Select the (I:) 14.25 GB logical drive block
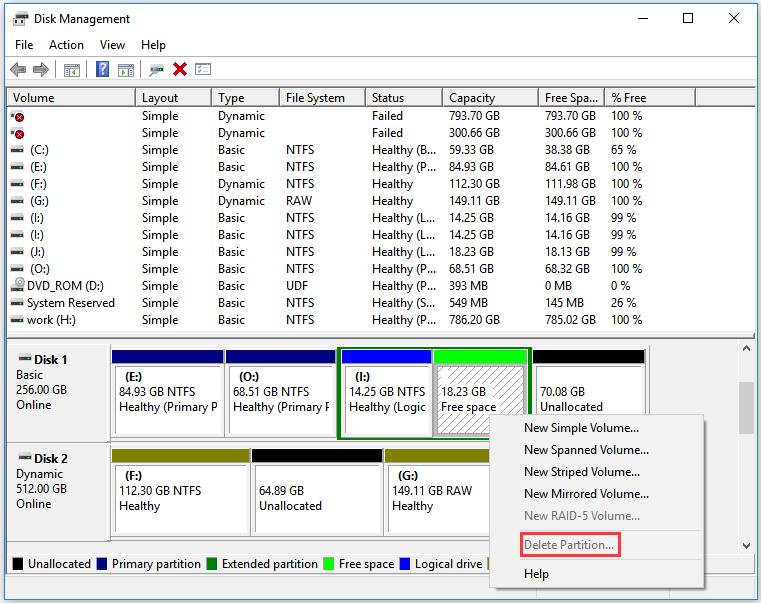 [x=386, y=392]
